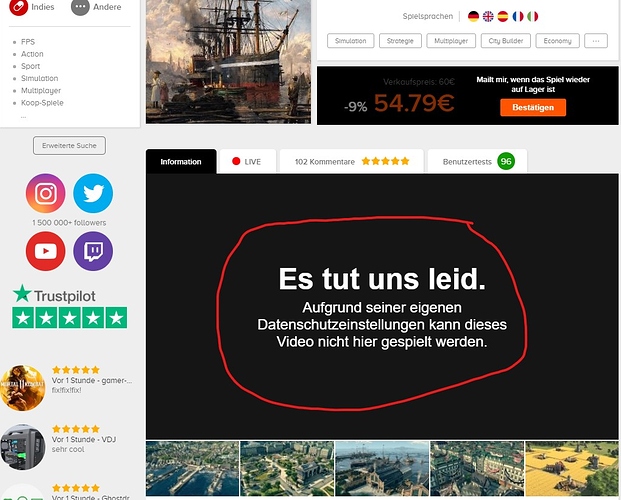Click the 54.79€ price text
This screenshot has height=500, width=621.
pyautogui.click(x=414, y=103)
